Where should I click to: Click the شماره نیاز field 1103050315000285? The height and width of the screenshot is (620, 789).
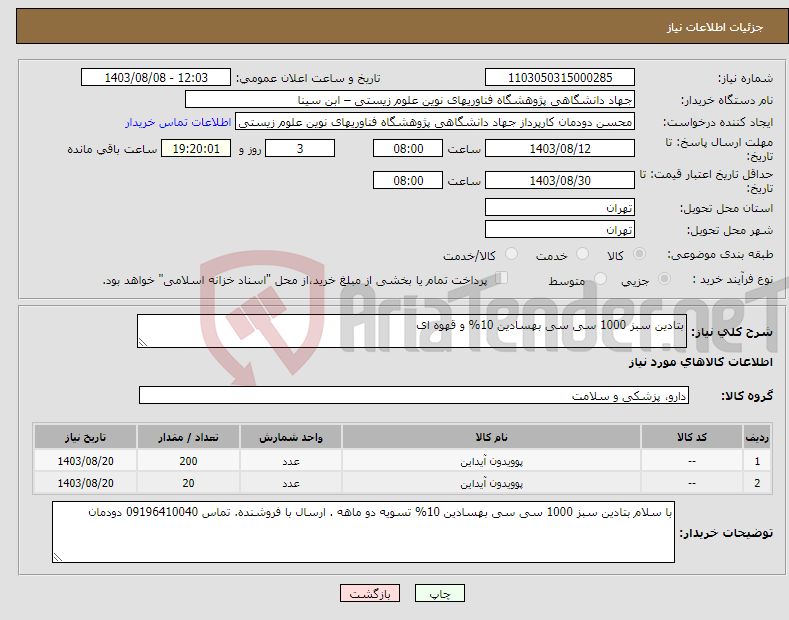(560, 78)
